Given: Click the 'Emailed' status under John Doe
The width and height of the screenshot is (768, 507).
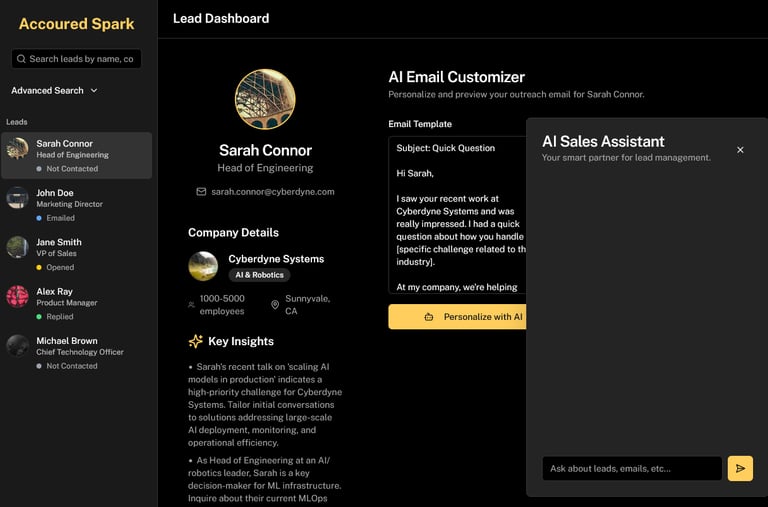Looking at the screenshot, I should point(61,218).
